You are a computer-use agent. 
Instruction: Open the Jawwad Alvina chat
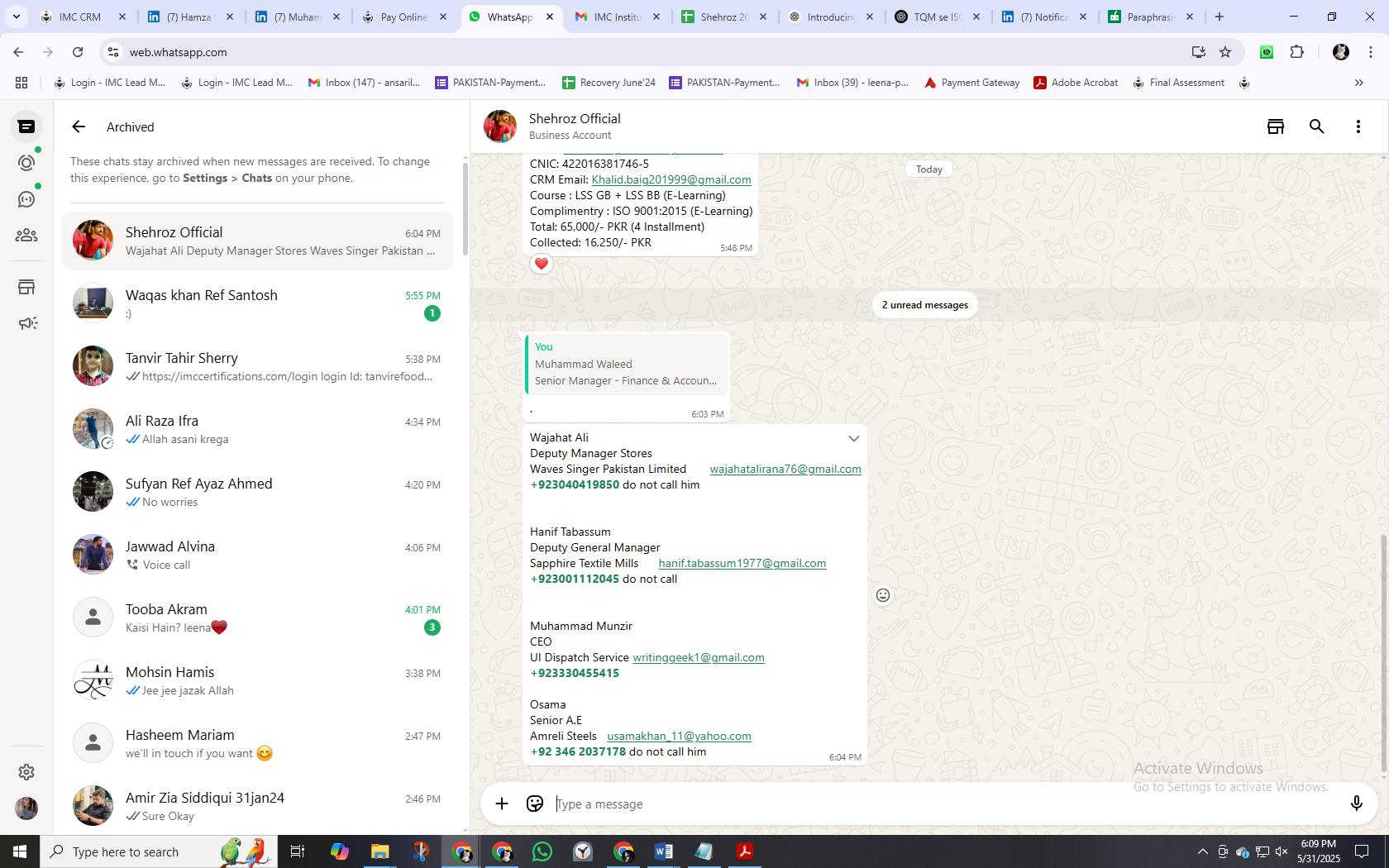point(257,555)
